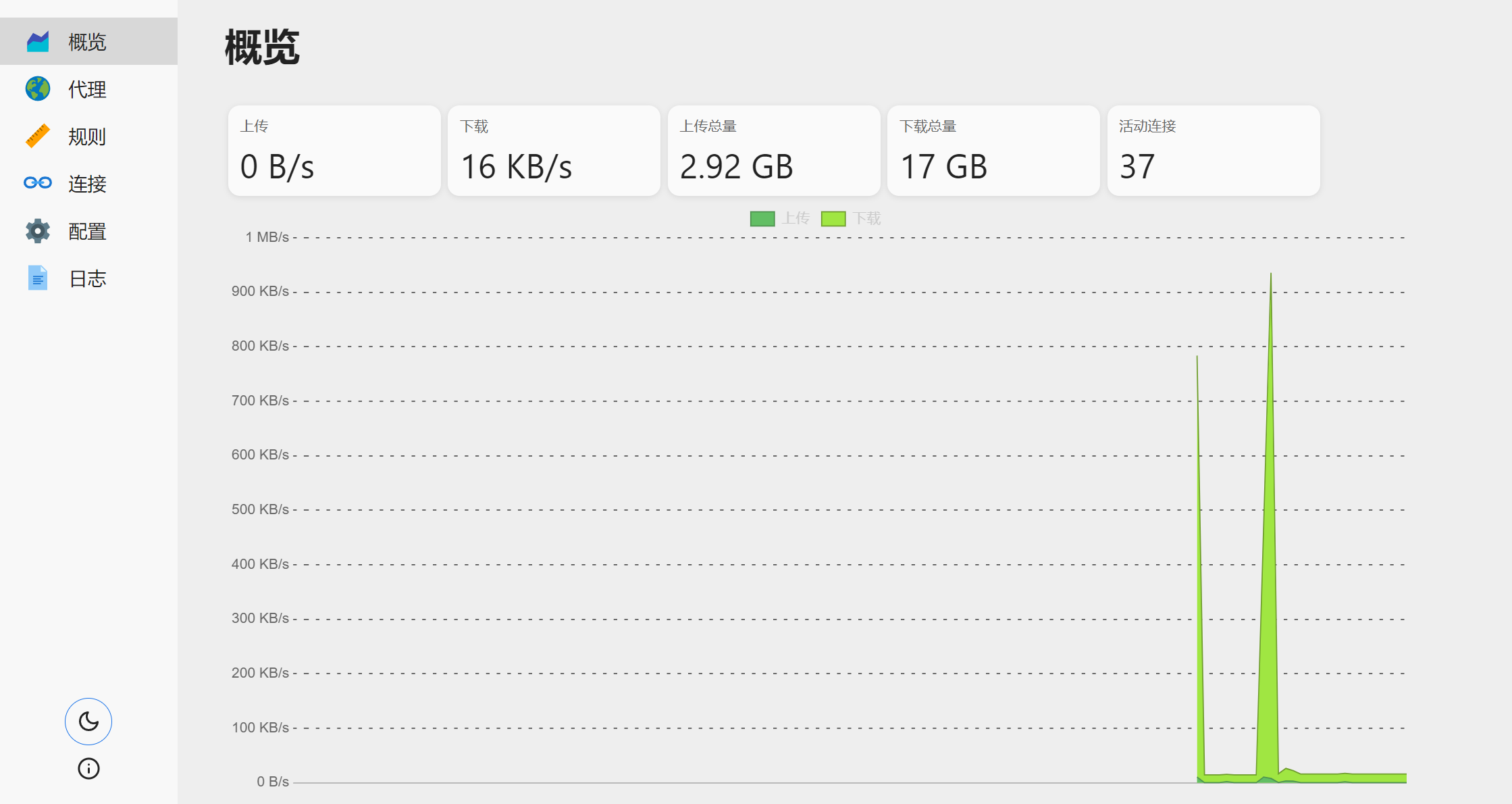Screen dimensions: 1512x804
Task: Open the 配置 text label in the sidebar
Action: point(88,231)
